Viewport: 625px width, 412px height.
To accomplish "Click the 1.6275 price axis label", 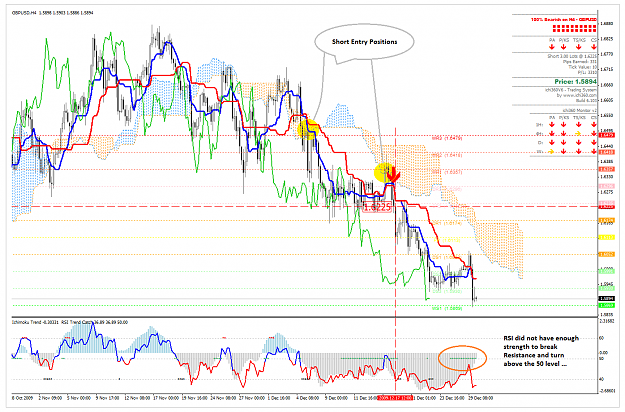I will click(607, 192).
